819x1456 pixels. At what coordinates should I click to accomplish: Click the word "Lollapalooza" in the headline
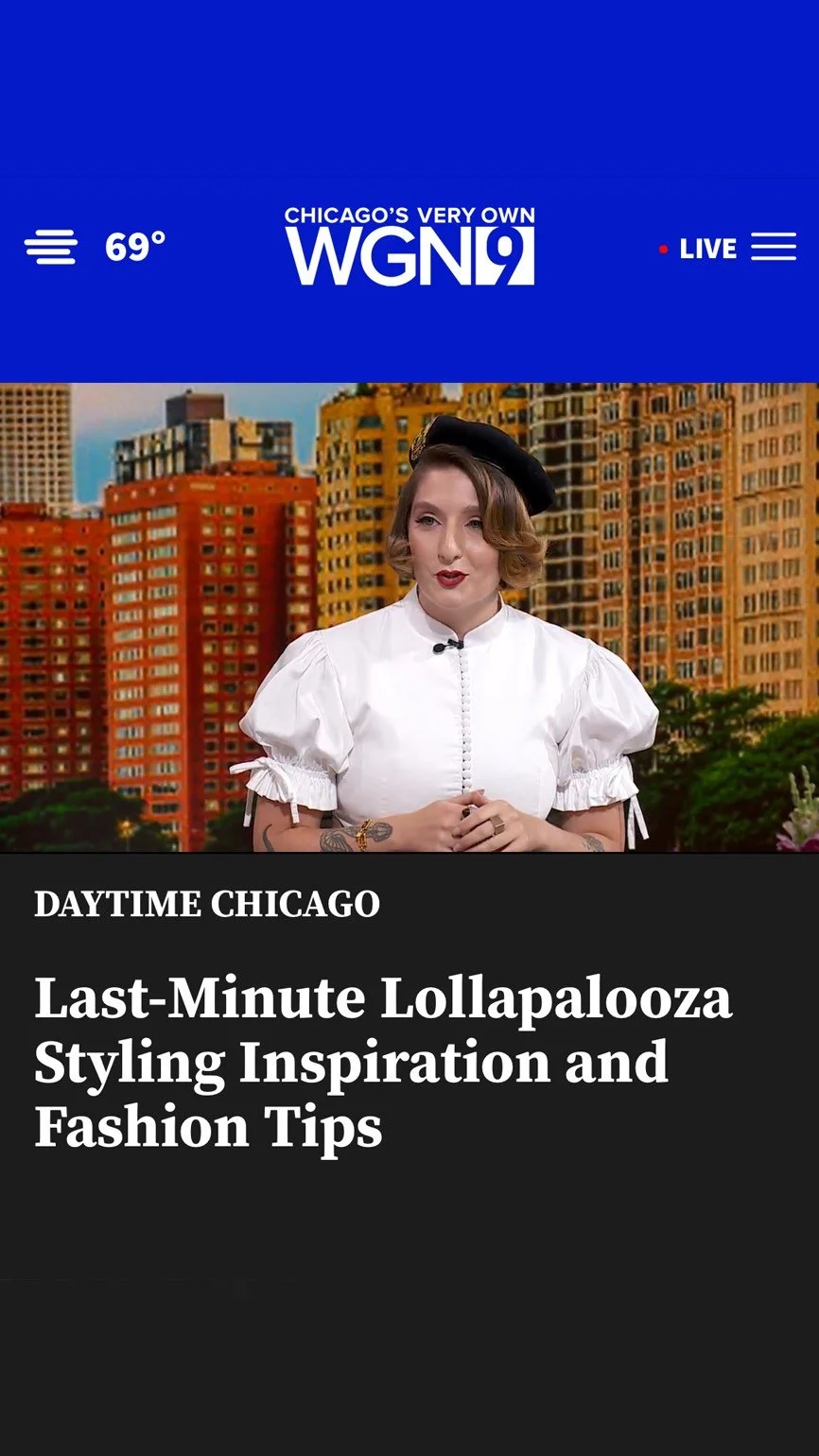[556, 1000]
